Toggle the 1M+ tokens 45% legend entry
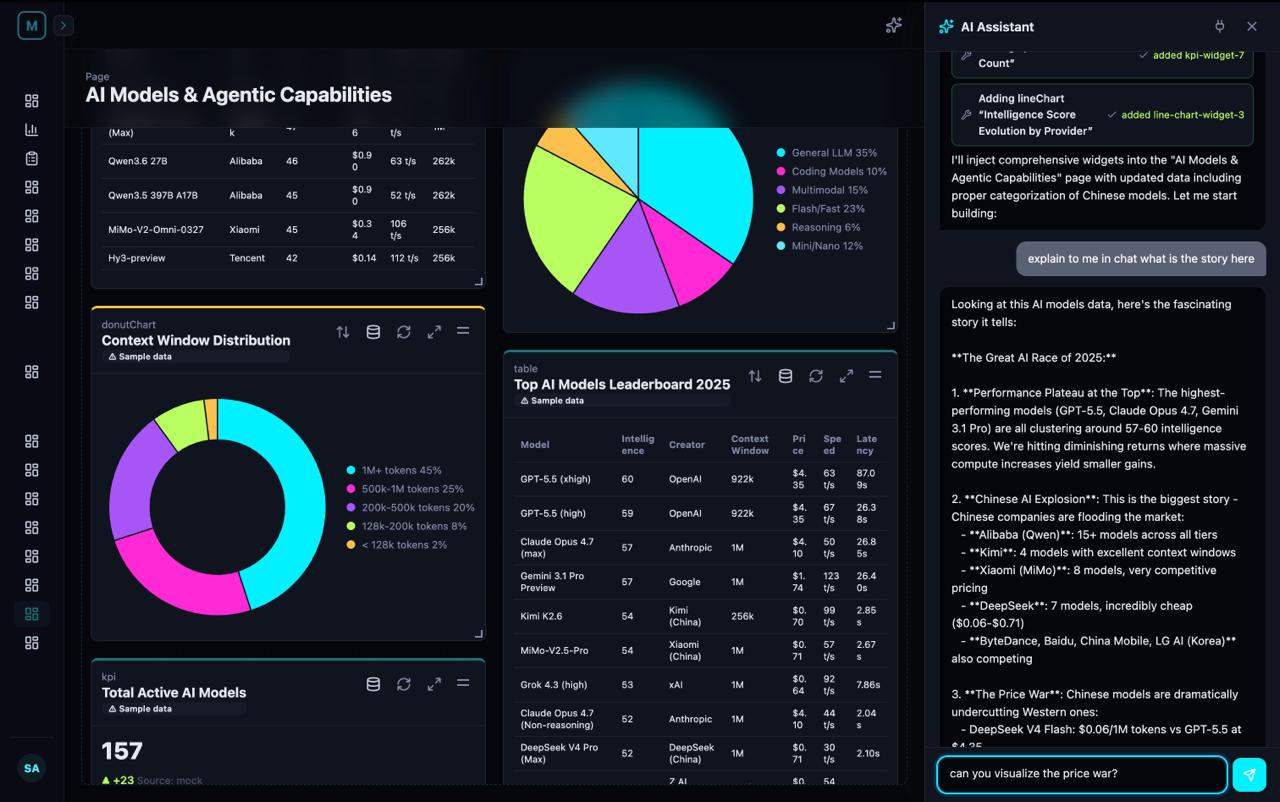Screen dimensions: 1280x802 [x=394, y=470]
